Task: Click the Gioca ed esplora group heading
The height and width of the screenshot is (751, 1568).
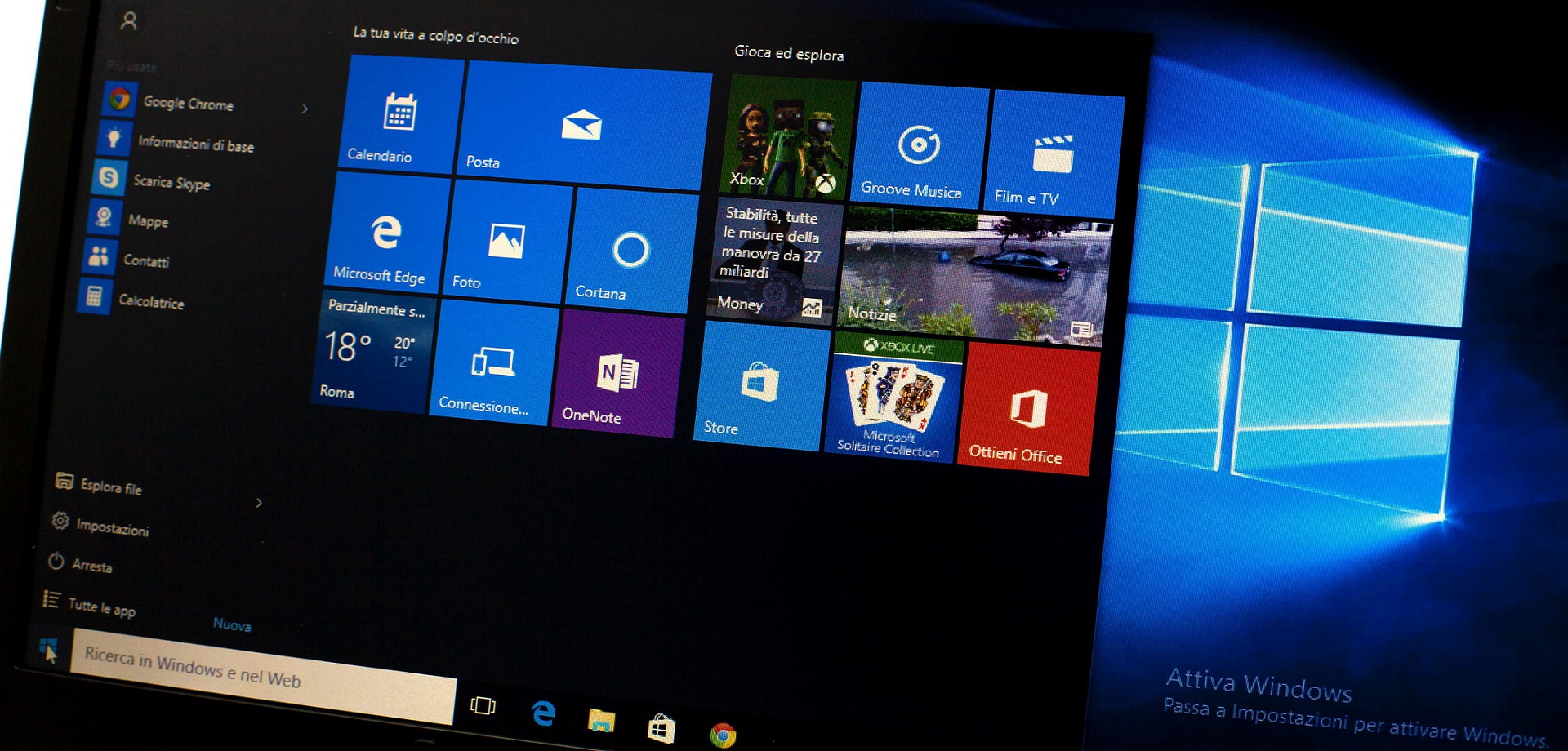Action: tap(789, 53)
